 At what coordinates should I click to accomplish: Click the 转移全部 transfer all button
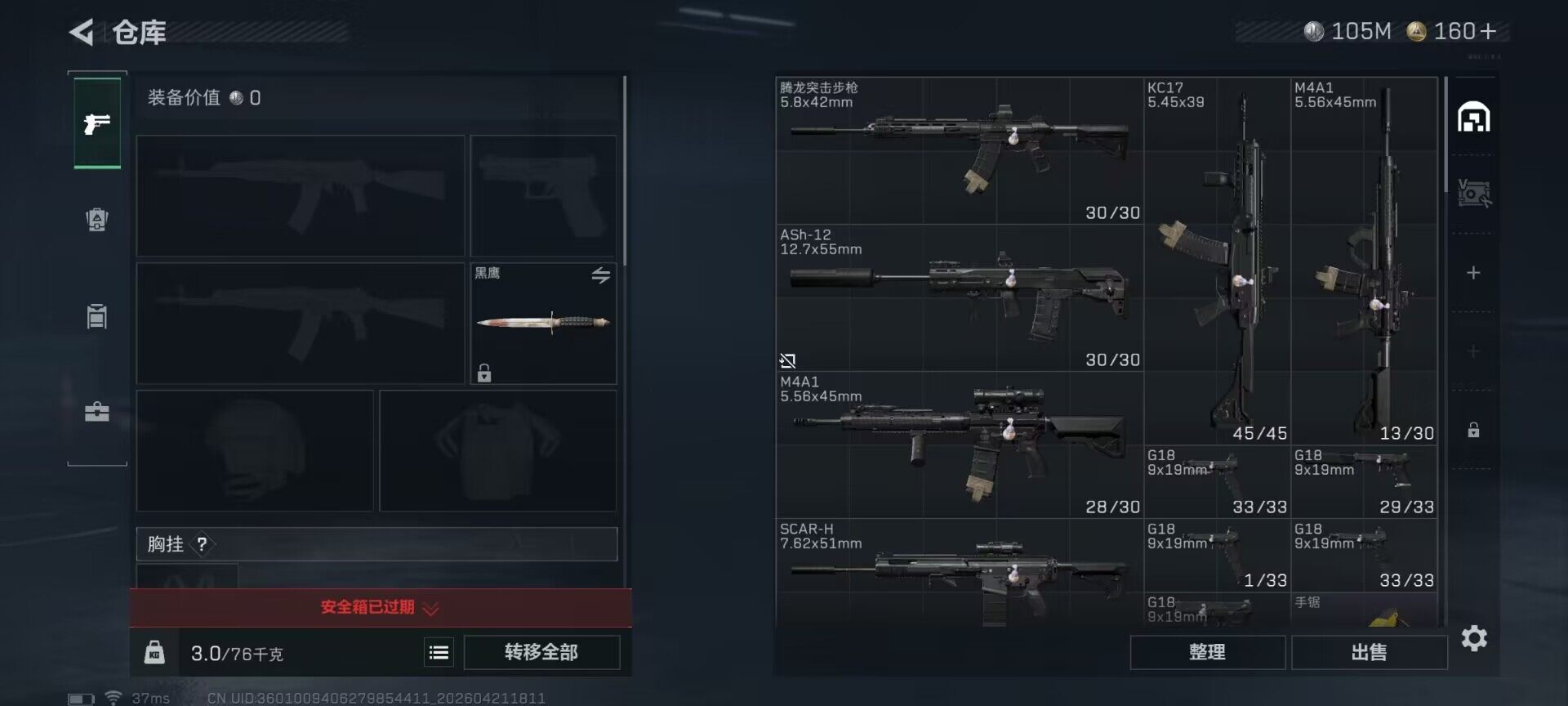[541, 652]
